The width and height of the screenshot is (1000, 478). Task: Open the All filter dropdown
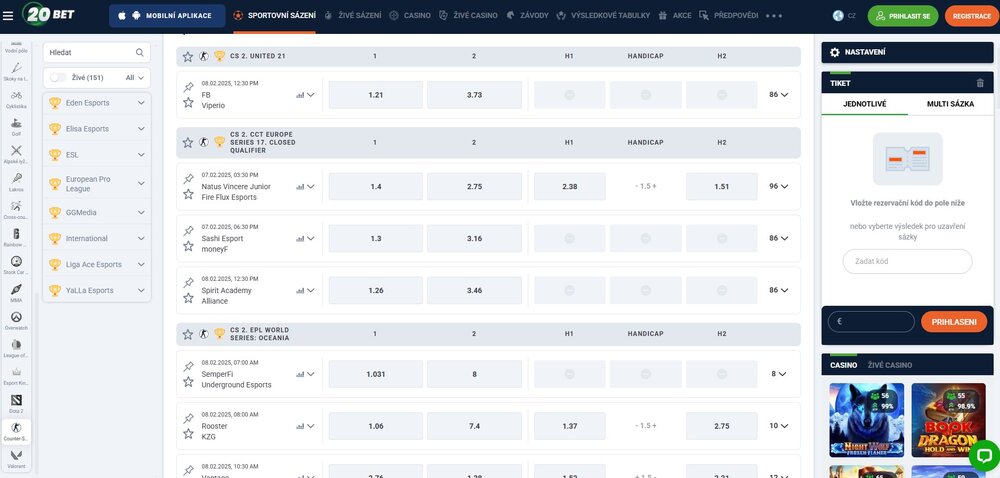136,77
